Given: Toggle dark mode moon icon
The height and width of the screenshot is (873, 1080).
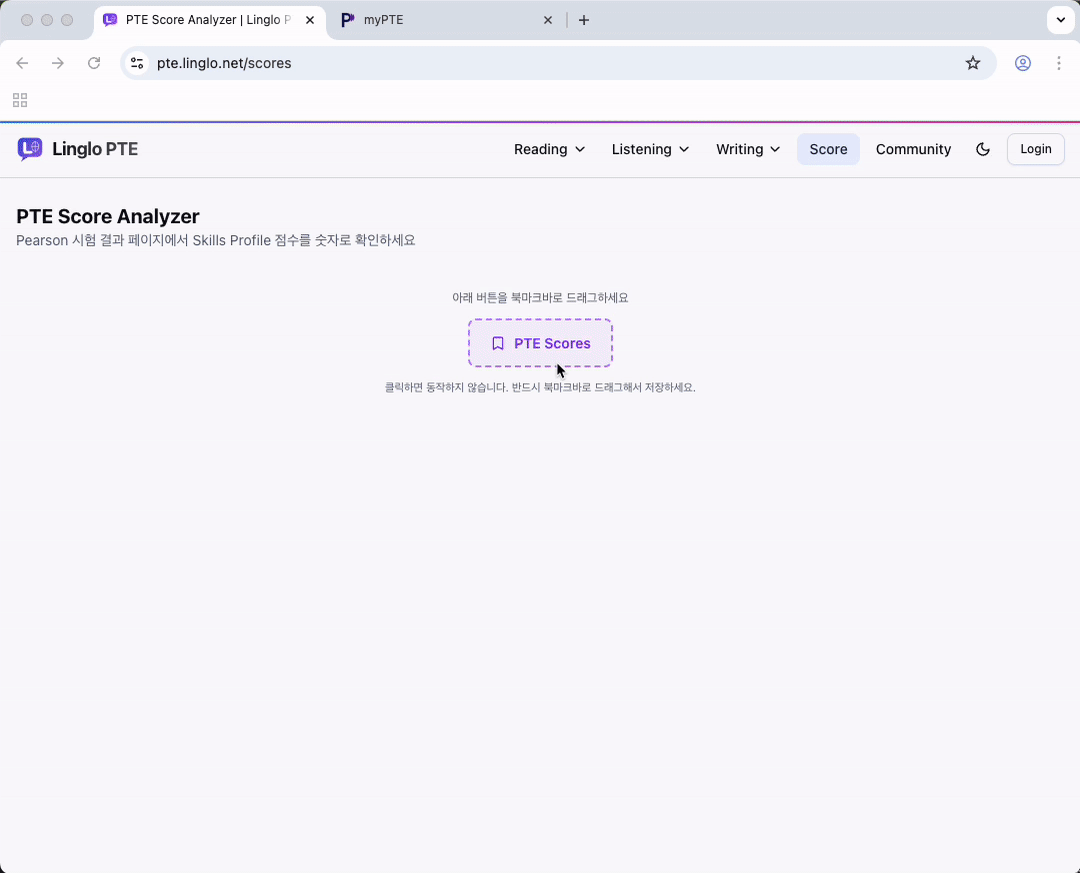Looking at the screenshot, I should pyautogui.click(x=983, y=150).
